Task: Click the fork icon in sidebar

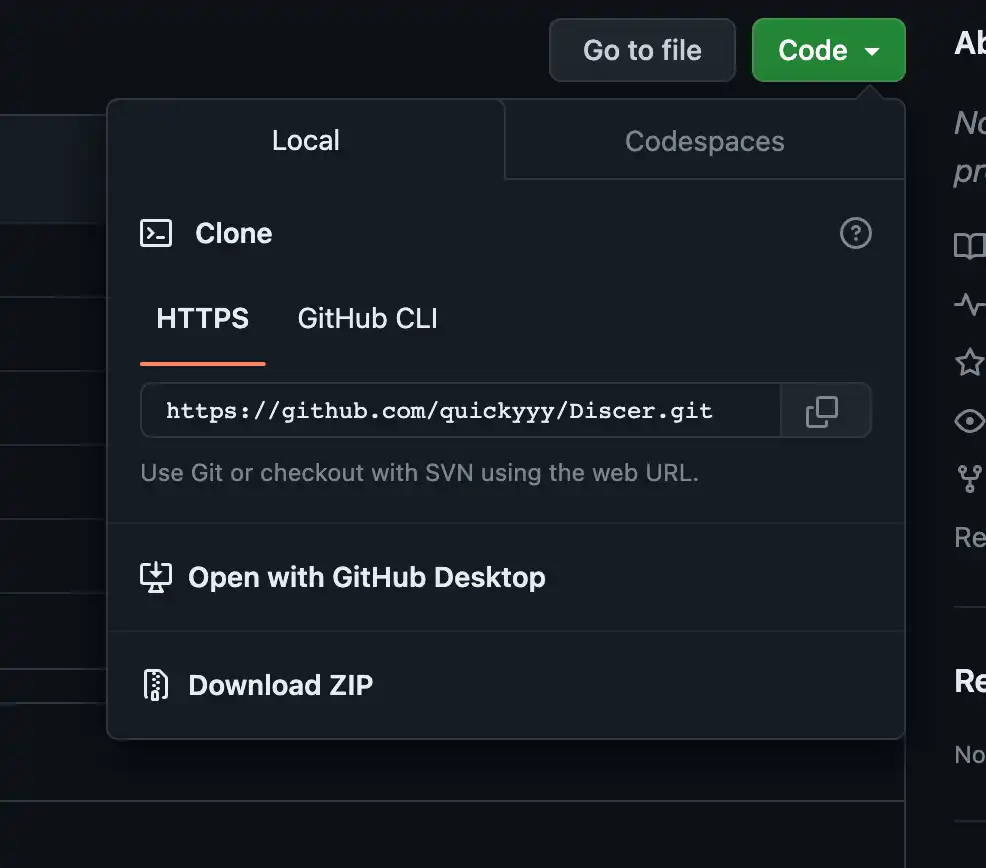Action: pos(969,479)
